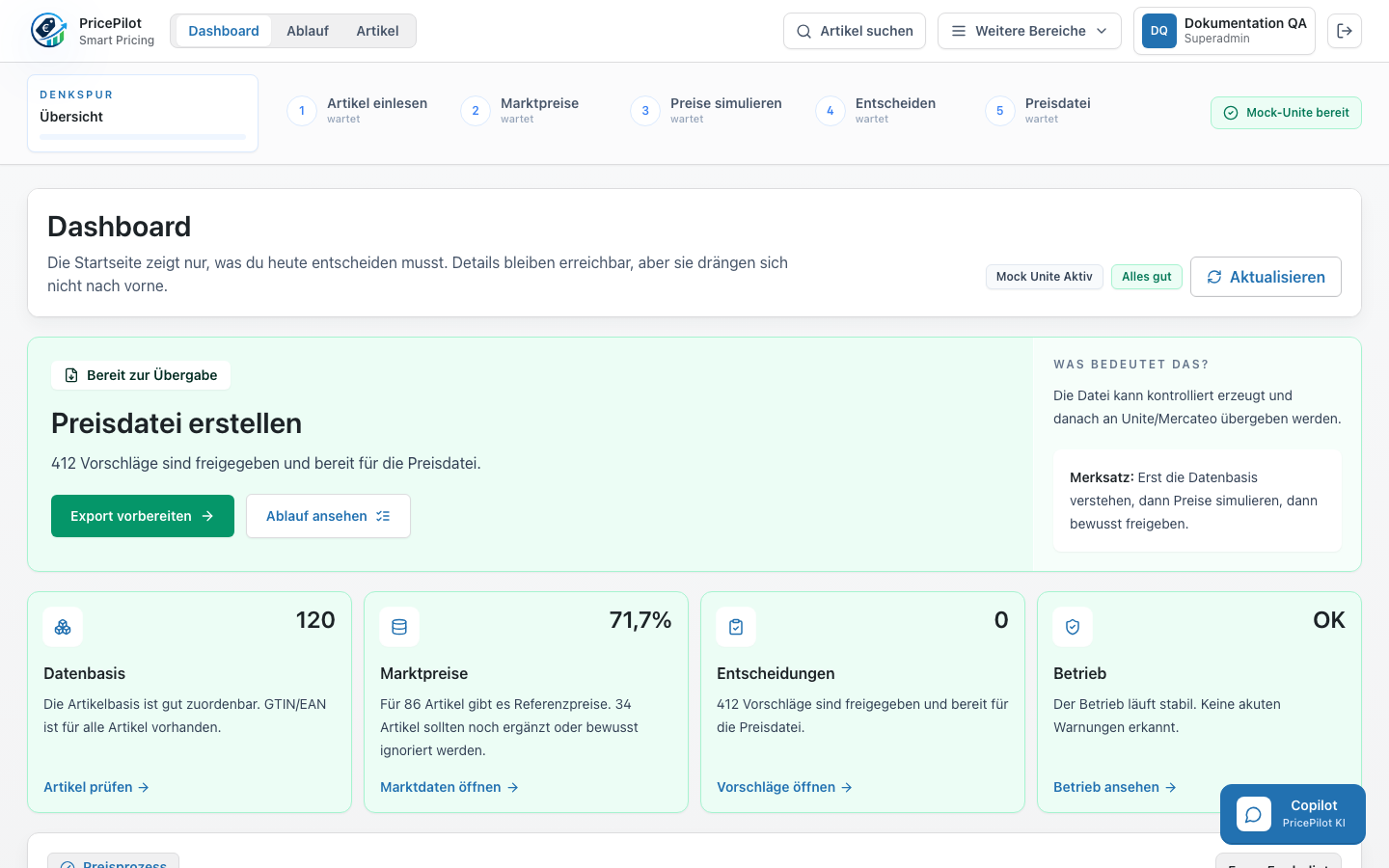Open the Betrieb ansehen link
This screenshot has height=868, width=1389.
[x=1115, y=787]
